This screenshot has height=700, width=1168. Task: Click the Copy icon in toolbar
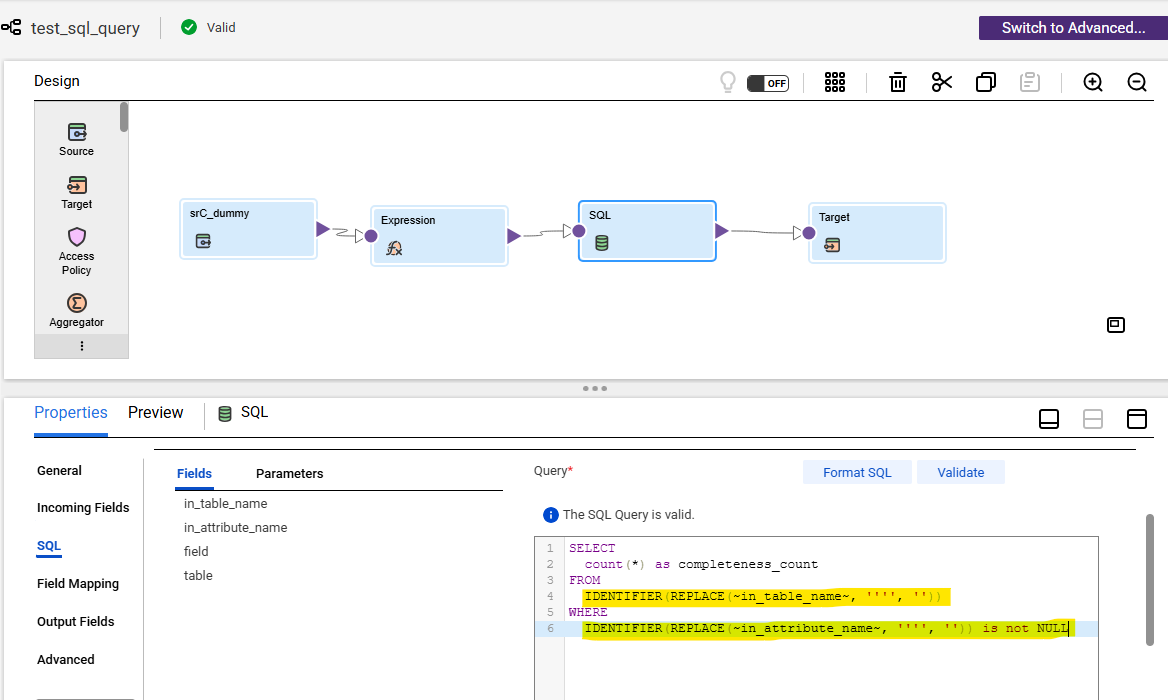[986, 83]
